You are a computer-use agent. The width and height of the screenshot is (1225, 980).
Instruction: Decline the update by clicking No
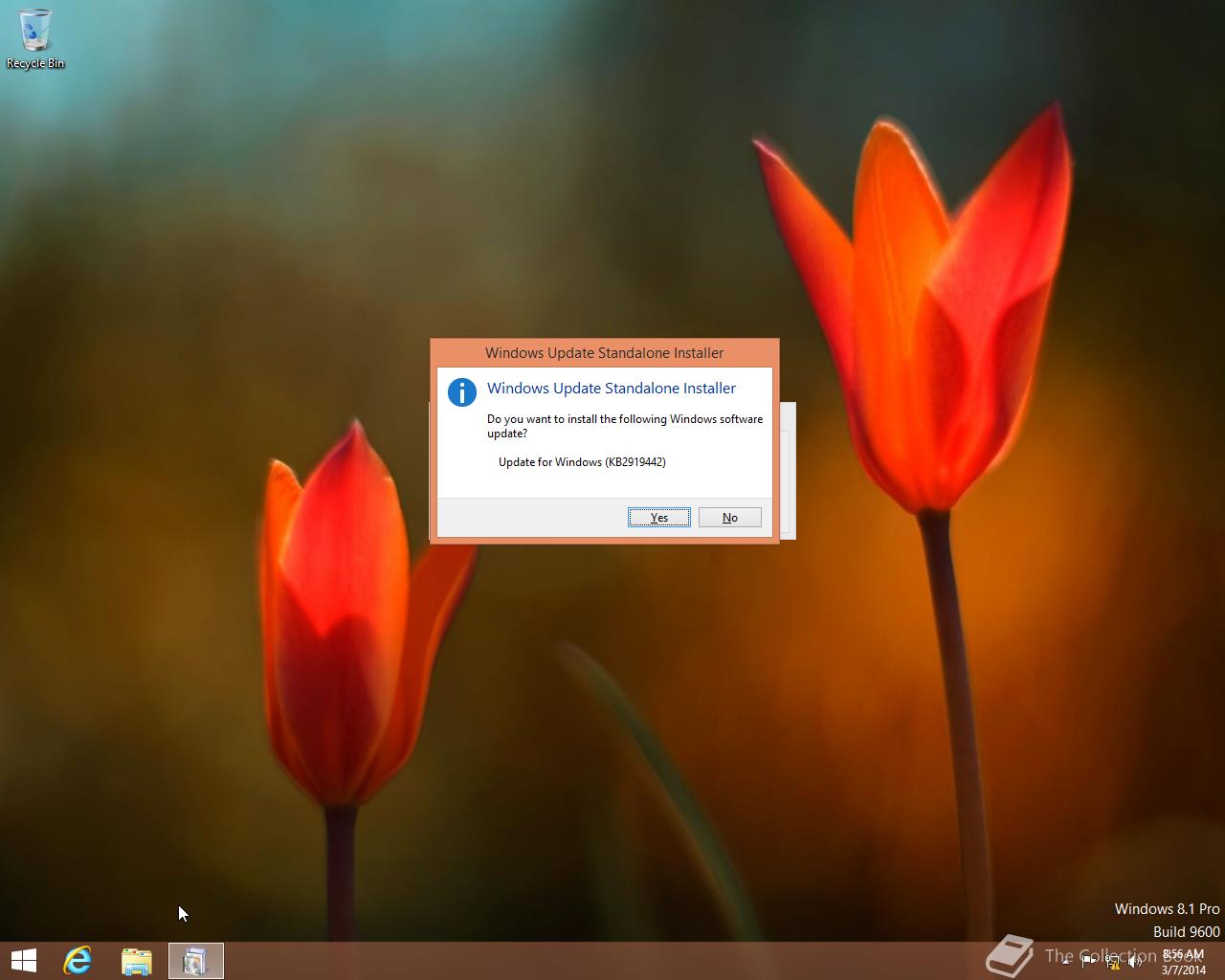[730, 518]
